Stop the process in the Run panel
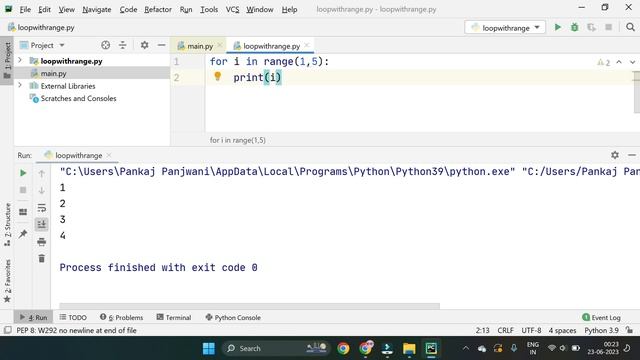This screenshot has width=640, height=360. pos(23,190)
